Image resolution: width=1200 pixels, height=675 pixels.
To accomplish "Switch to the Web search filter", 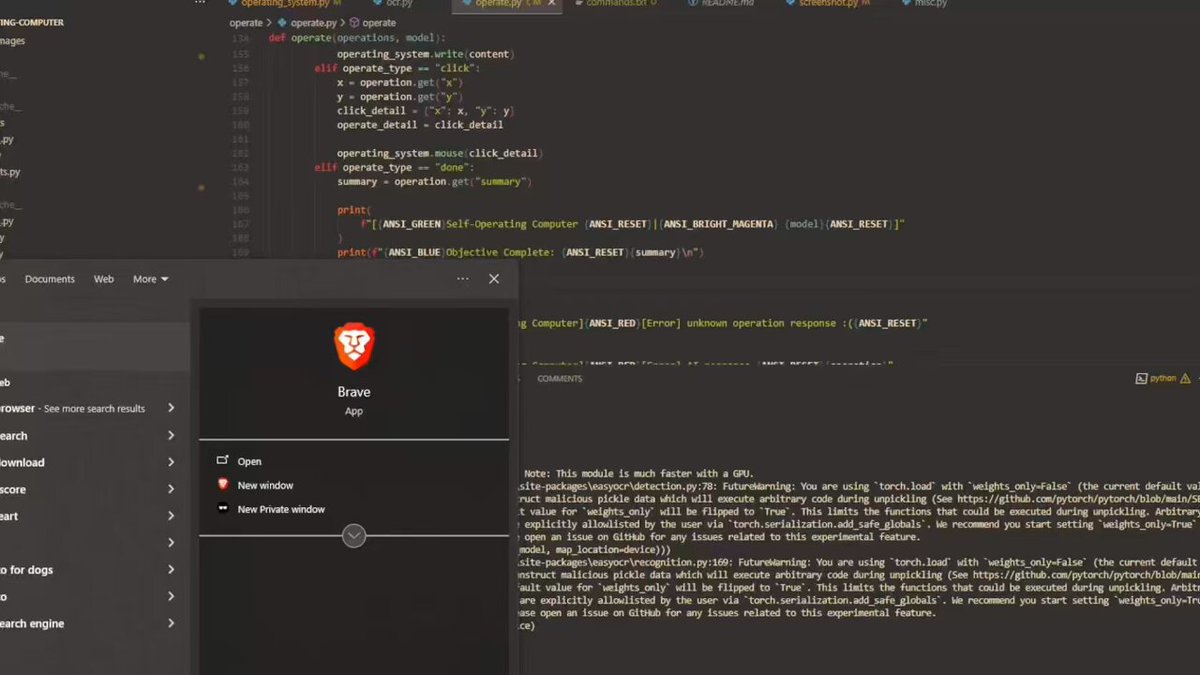I will pos(104,279).
